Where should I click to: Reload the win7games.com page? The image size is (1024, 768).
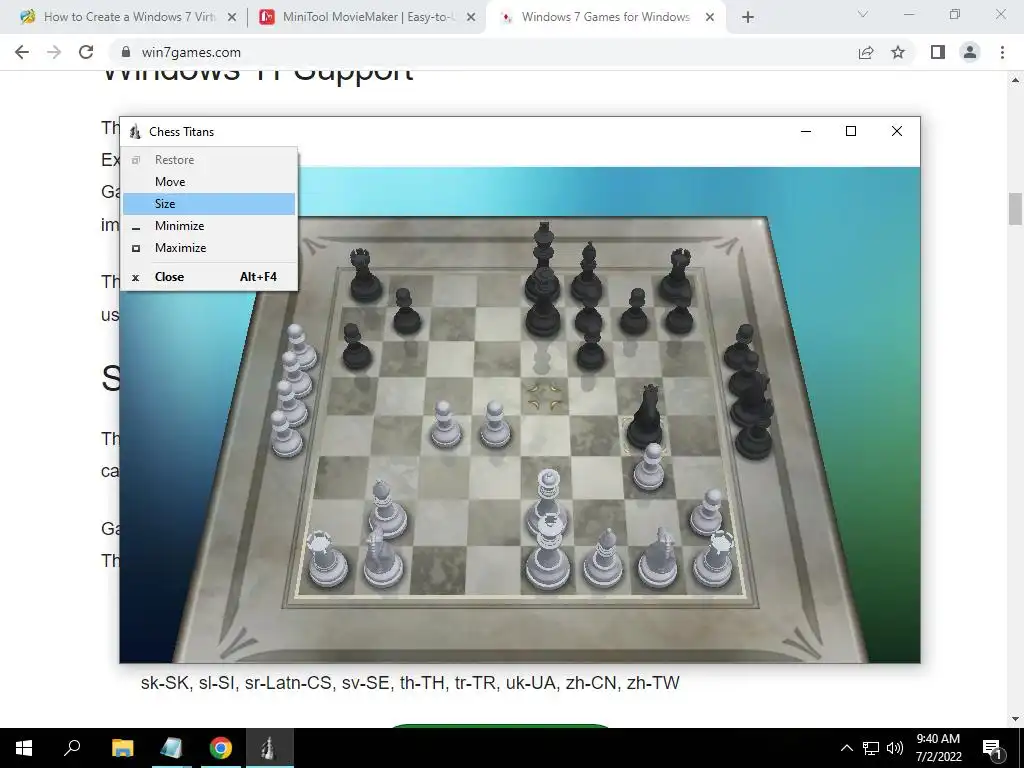click(x=86, y=52)
